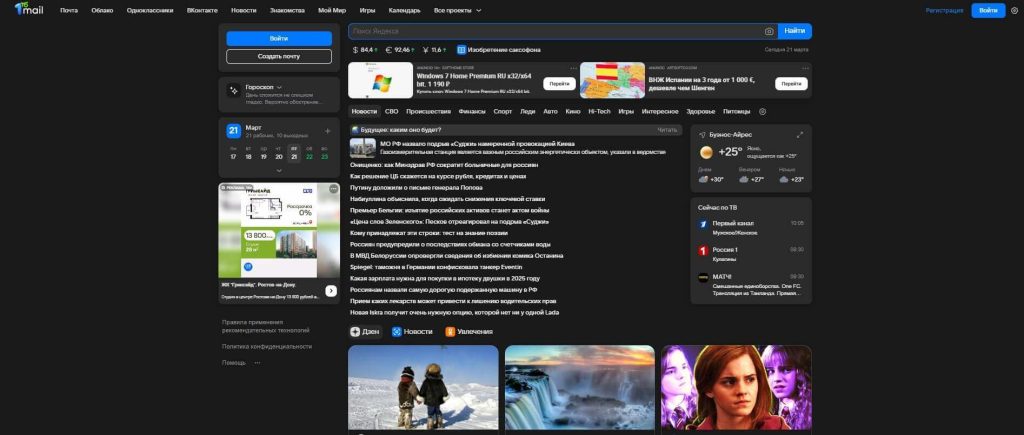Click the blue Войти button in sidebar
Image resolution: width=1024 pixels, height=435 pixels.
point(279,39)
